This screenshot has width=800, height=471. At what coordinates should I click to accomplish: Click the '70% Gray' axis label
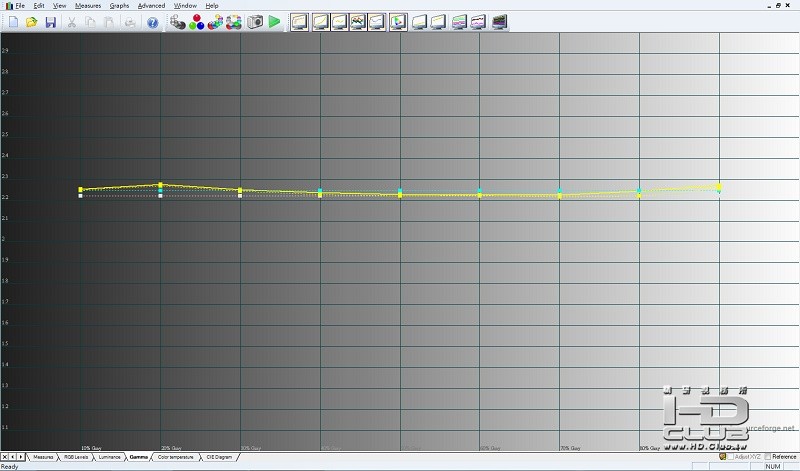coord(570,448)
